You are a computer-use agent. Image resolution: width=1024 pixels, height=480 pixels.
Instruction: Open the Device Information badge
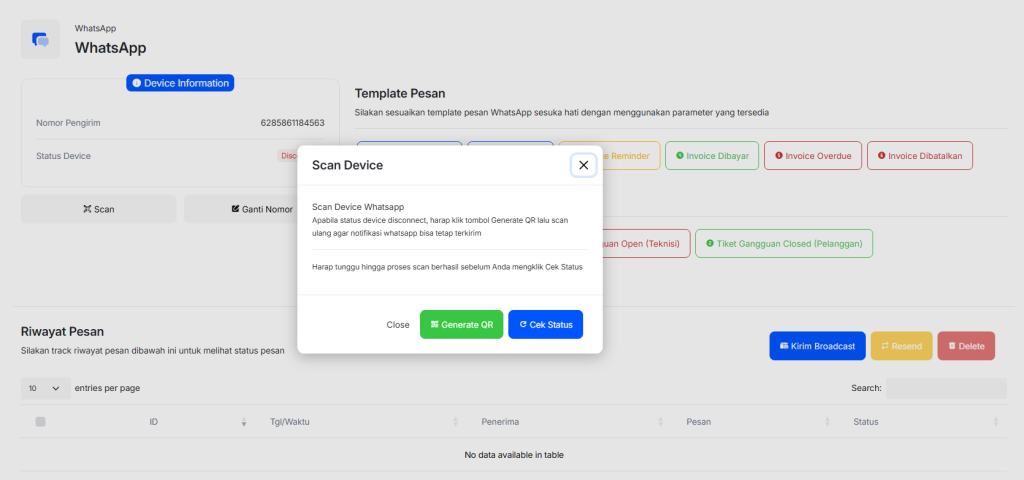tap(180, 83)
